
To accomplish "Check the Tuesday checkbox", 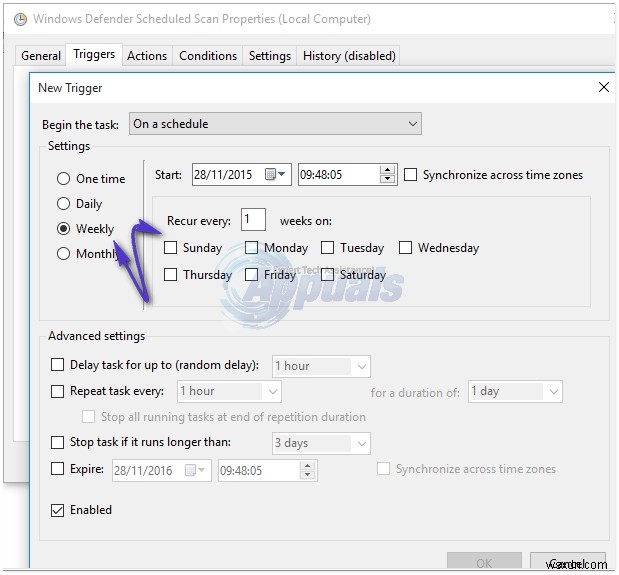I will point(327,248).
